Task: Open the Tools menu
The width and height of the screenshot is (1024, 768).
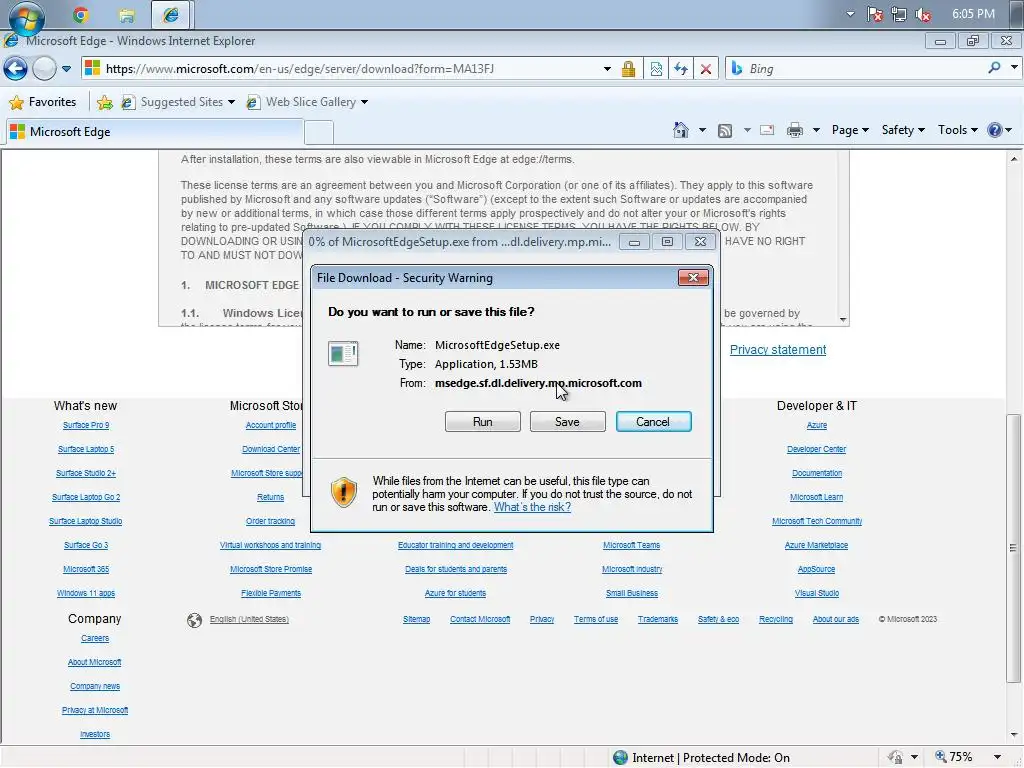Action: coord(957,130)
